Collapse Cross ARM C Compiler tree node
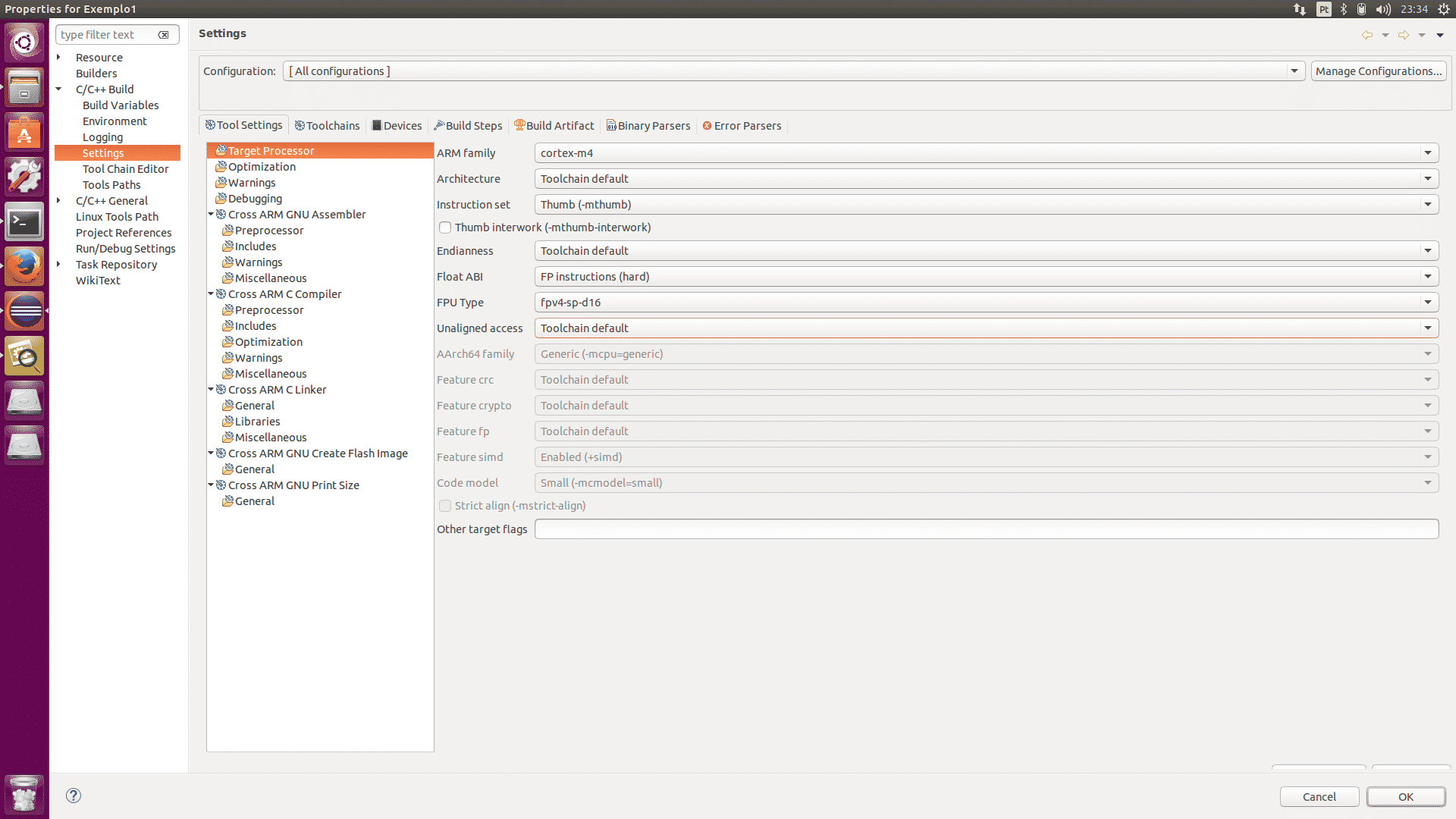1456x819 pixels. [212, 294]
